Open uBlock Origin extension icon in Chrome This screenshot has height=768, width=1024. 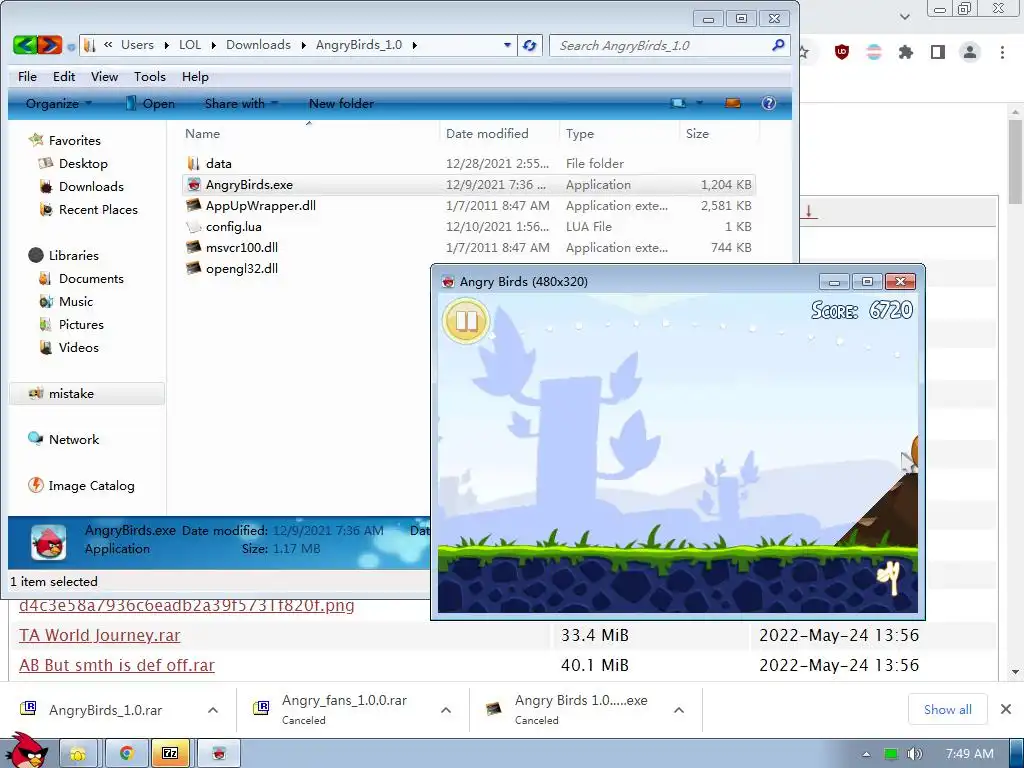pyautogui.click(x=842, y=52)
